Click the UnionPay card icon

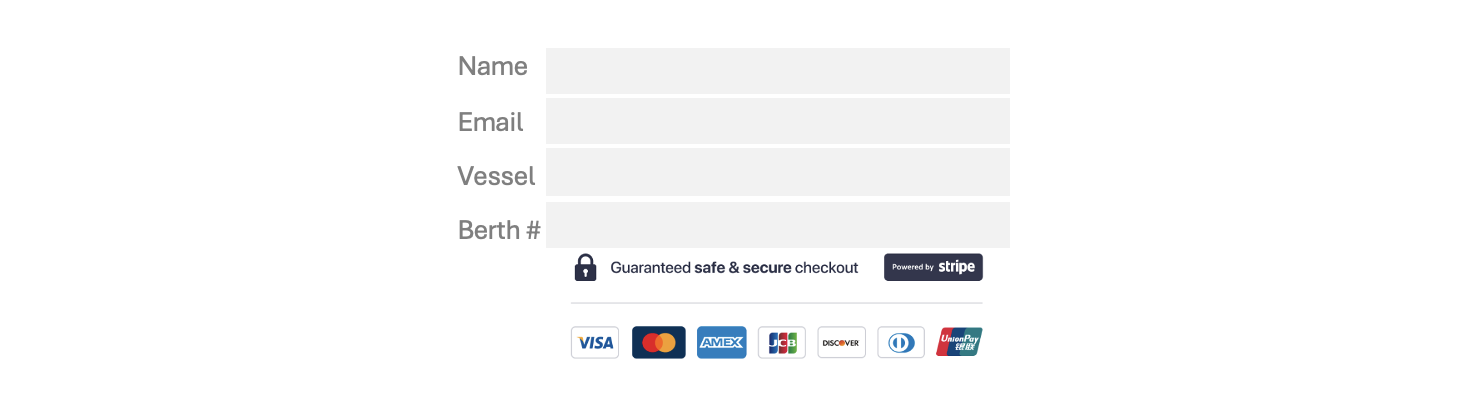tap(960, 342)
